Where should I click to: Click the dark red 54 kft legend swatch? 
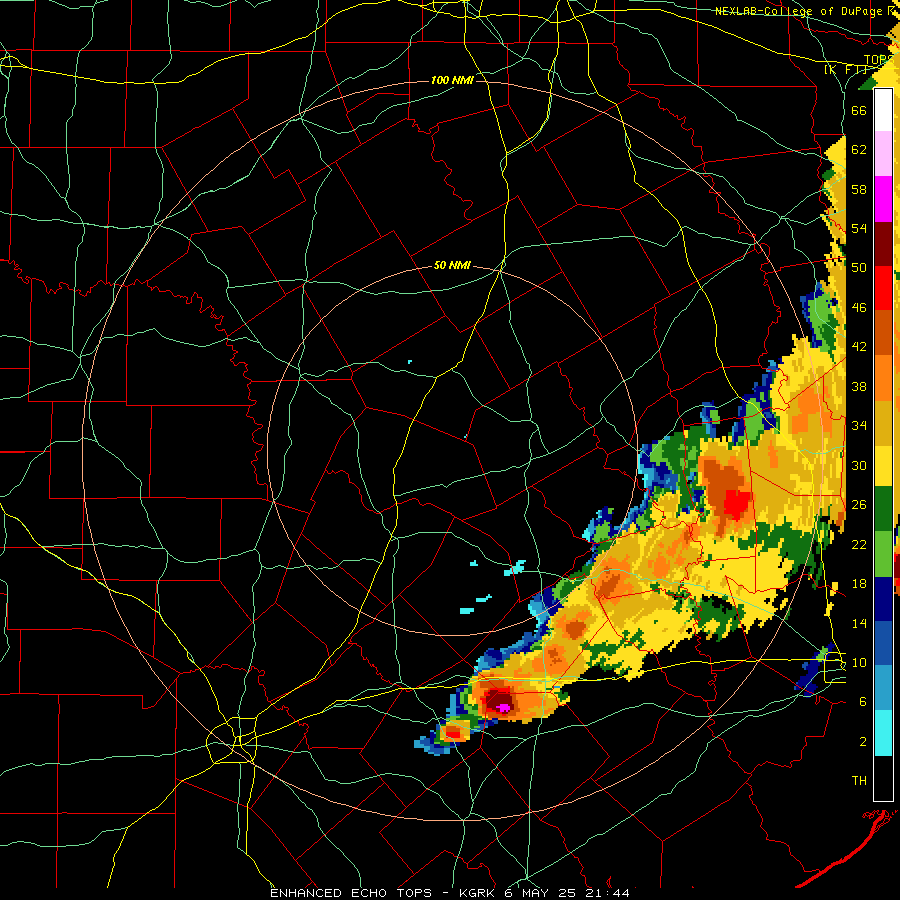pyautogui.click(x=883, y=244)
